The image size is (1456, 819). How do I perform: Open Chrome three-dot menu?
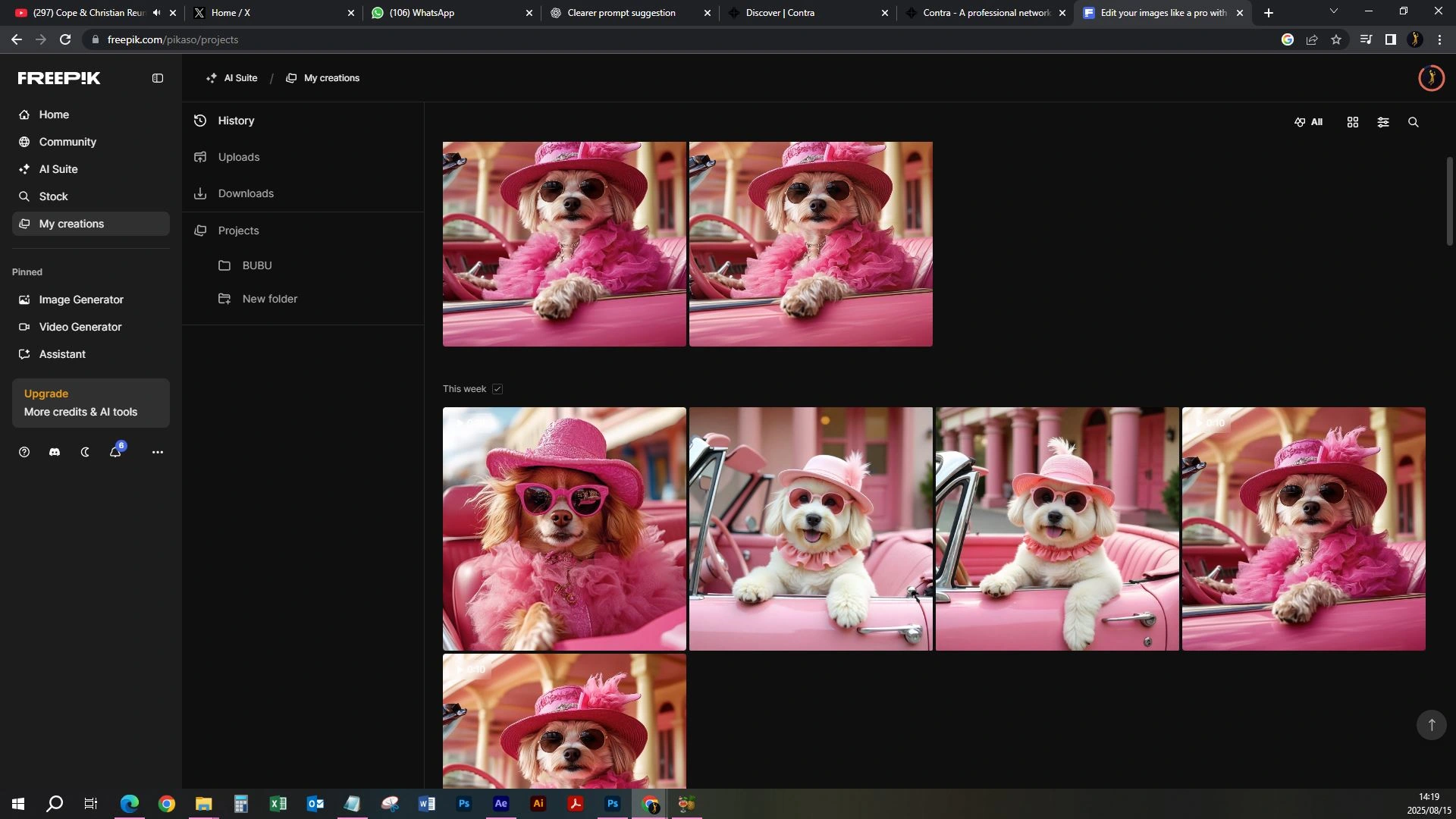[1439, 39]
